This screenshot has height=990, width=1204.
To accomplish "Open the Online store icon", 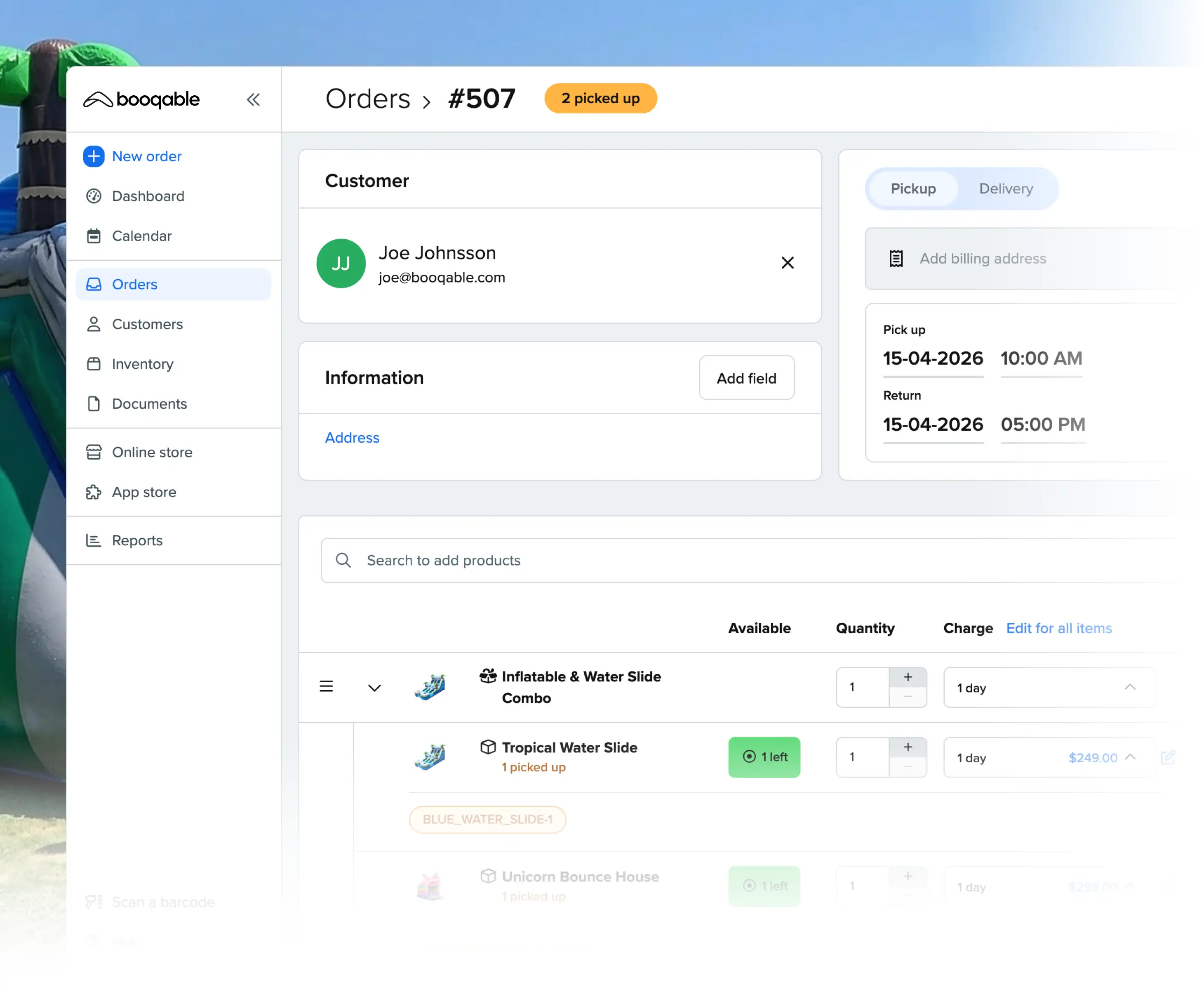I will [x=94, y=452].
